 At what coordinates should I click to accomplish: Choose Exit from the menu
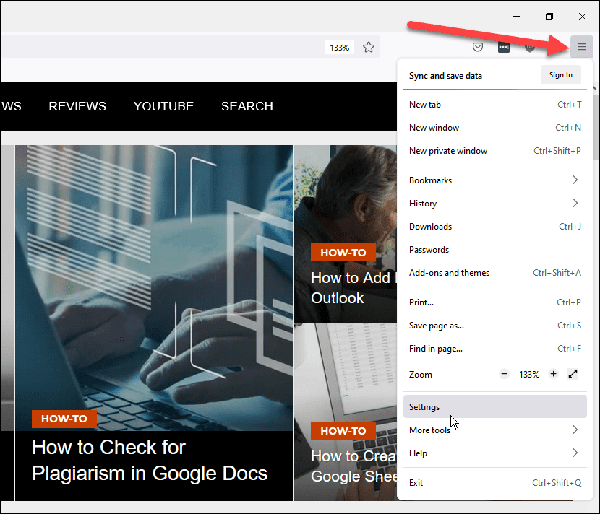[495, 483]
